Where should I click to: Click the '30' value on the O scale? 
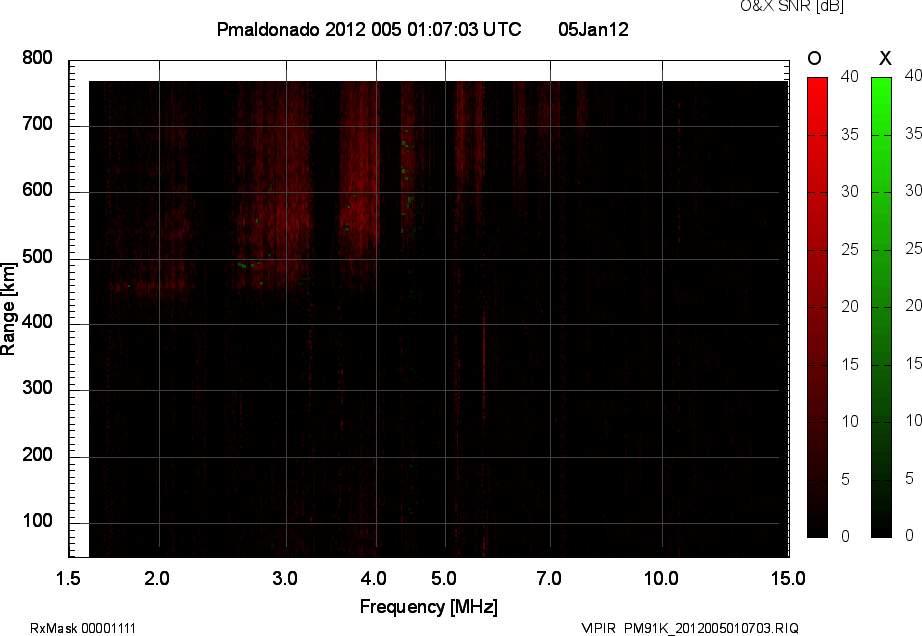849,192
